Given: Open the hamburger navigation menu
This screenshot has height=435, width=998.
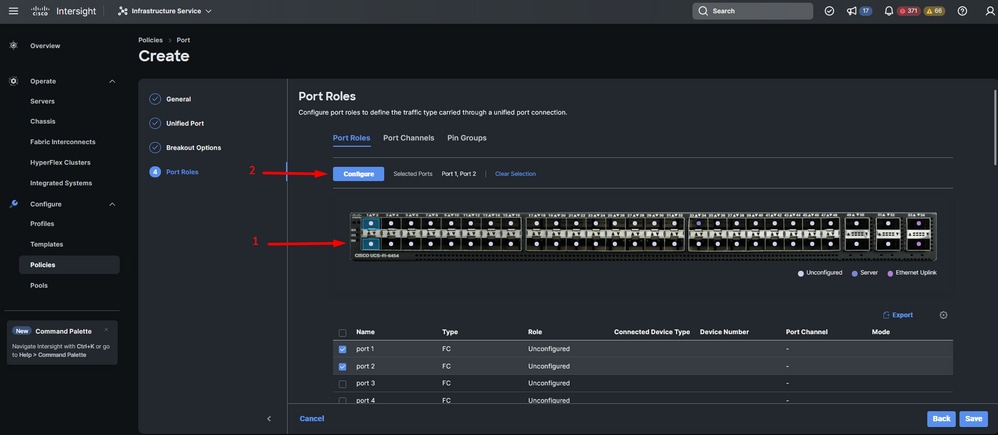Looking at the screenshot, I should point(13,11).
